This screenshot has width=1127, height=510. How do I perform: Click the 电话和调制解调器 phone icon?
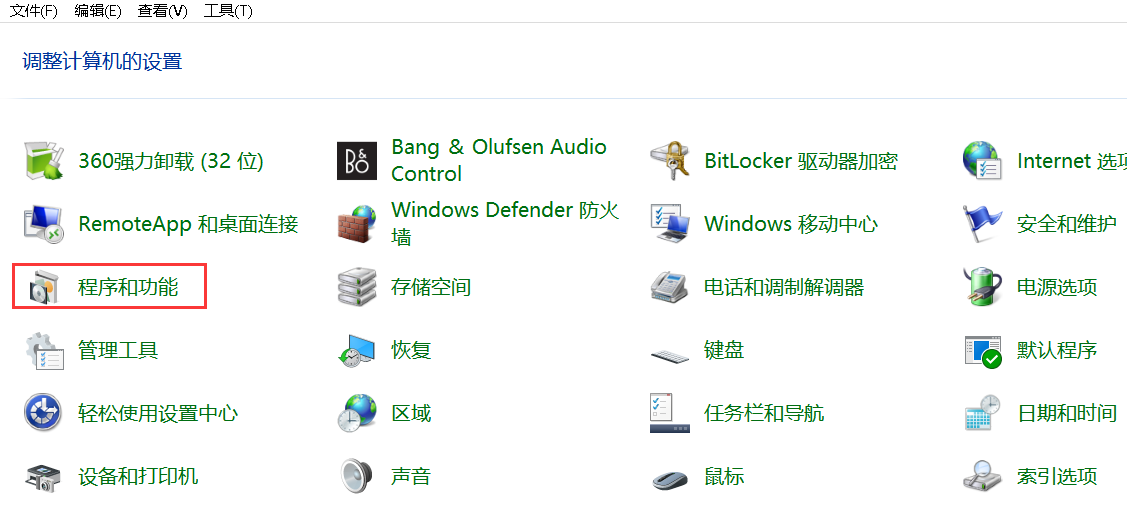point(670,288)
